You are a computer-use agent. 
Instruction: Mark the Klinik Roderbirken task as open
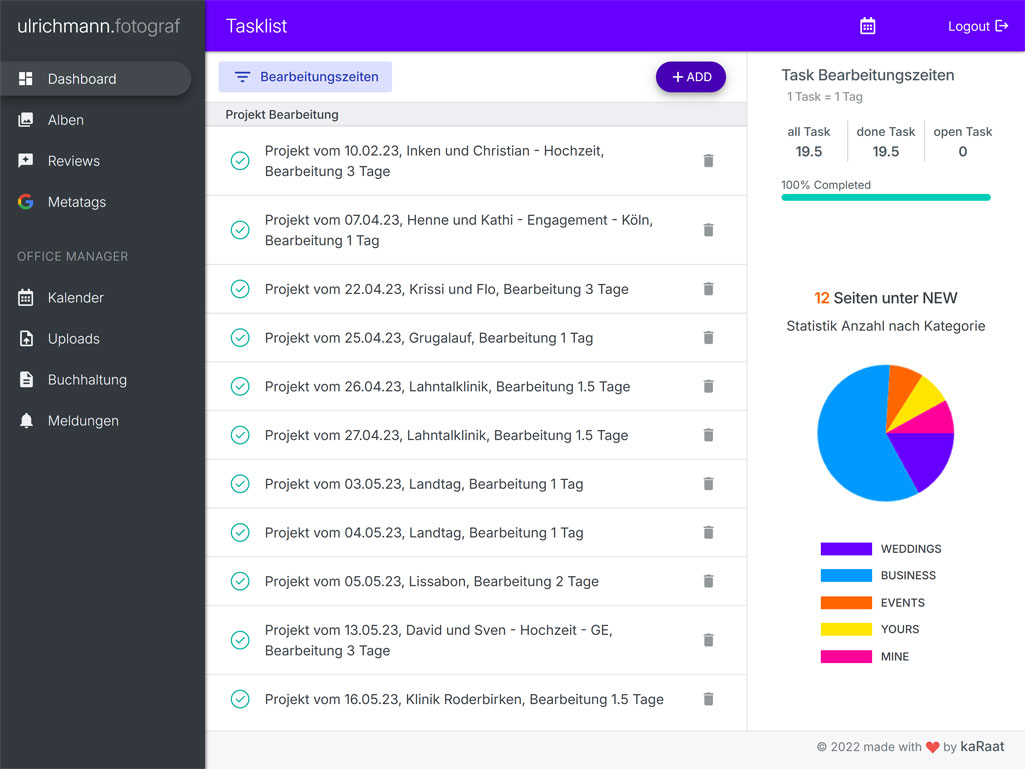[239, 699]
